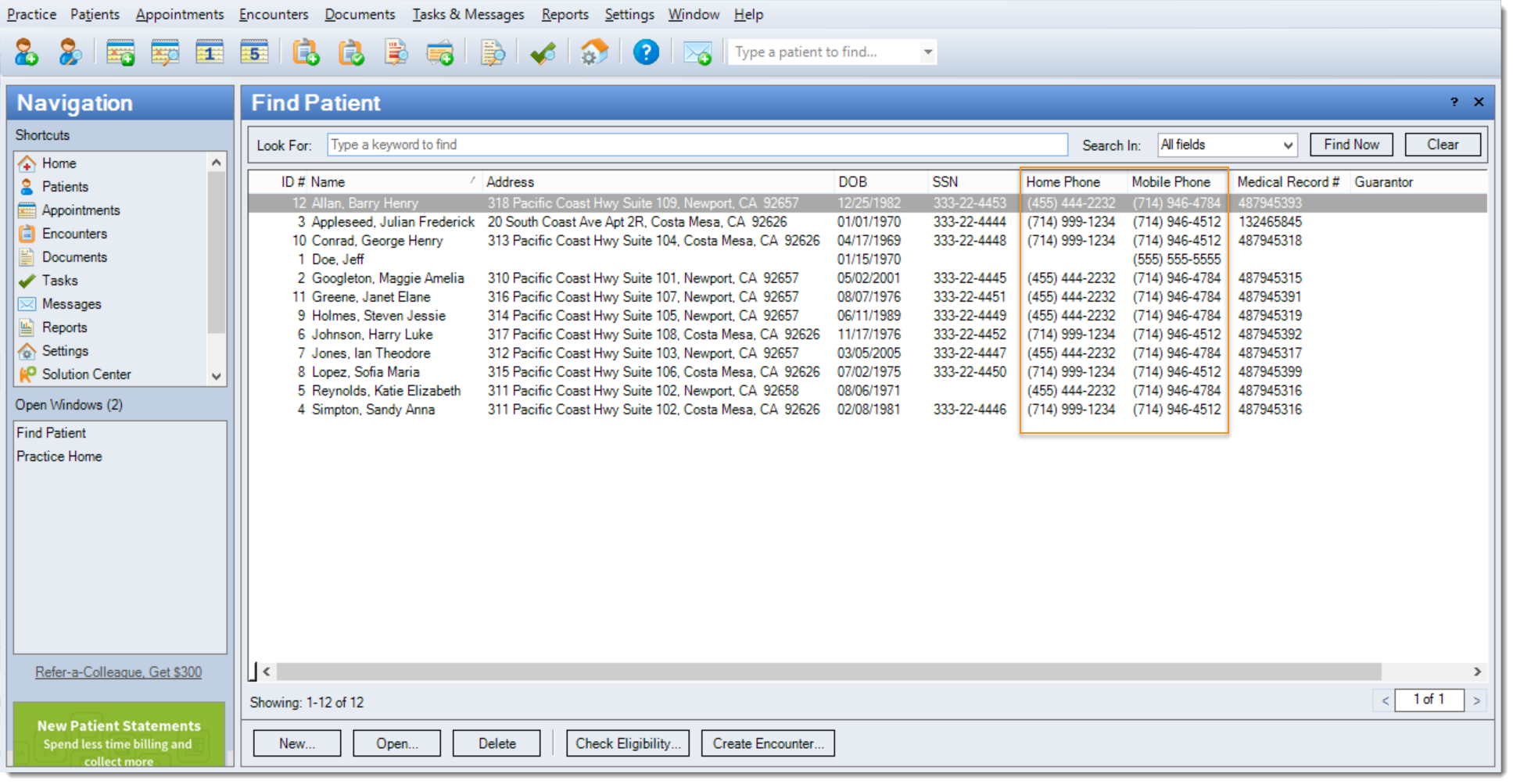This screenshot has width=1513, height=784.
Task: Click the Find Now button
Action: tap(1351, 145)
